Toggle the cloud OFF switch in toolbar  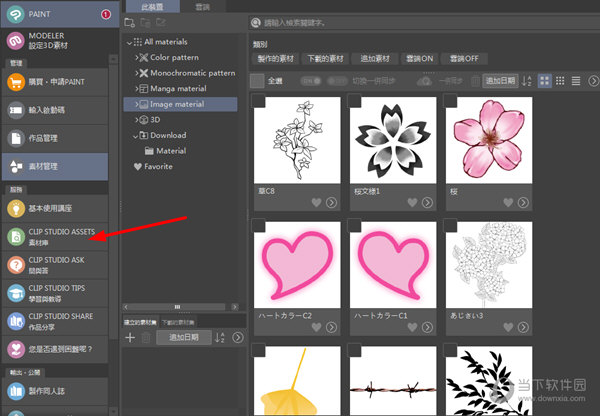tap(337, 81)
